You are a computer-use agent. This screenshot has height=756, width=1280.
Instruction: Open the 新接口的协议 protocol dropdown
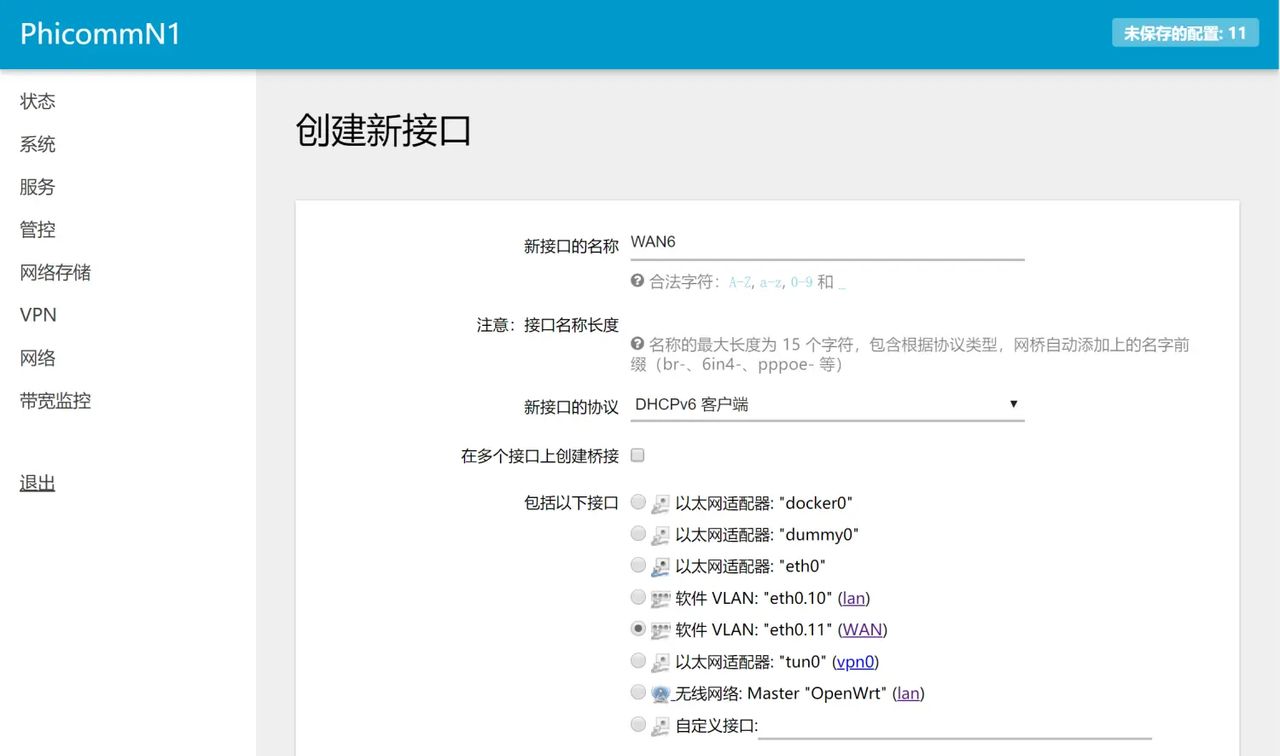tap(827, 404)
